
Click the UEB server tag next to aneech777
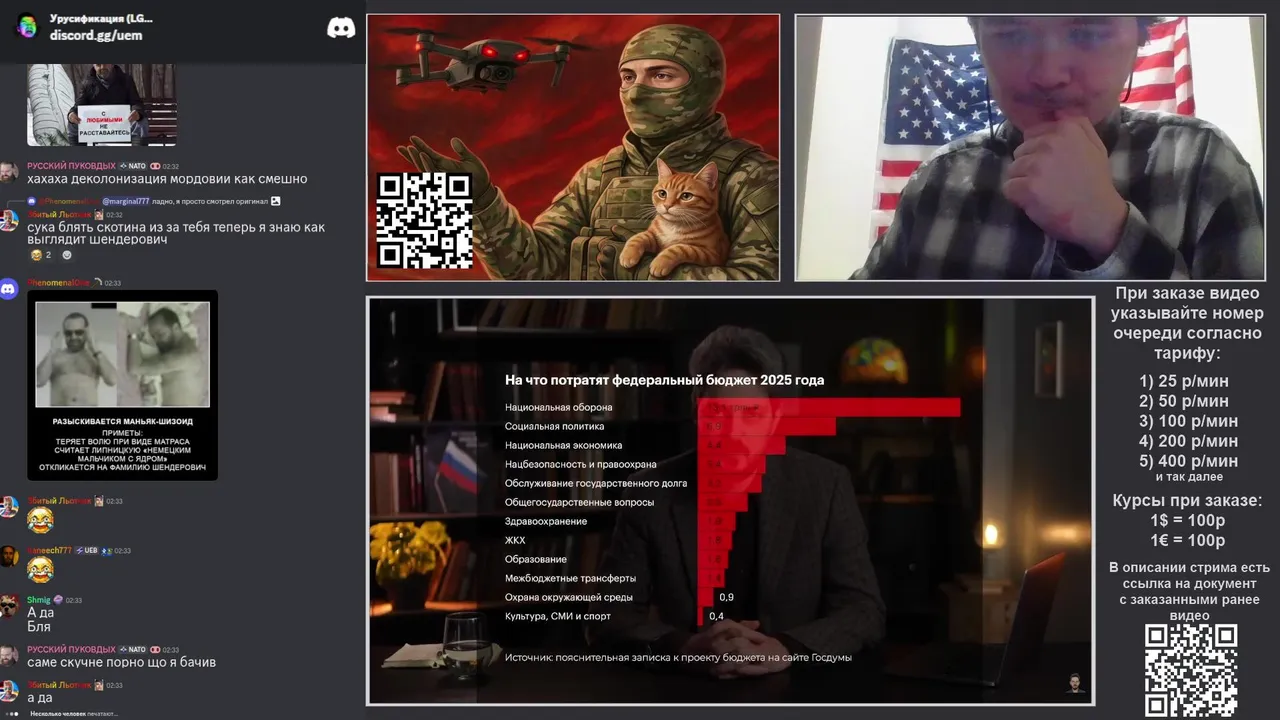click(x=86, y=550)
